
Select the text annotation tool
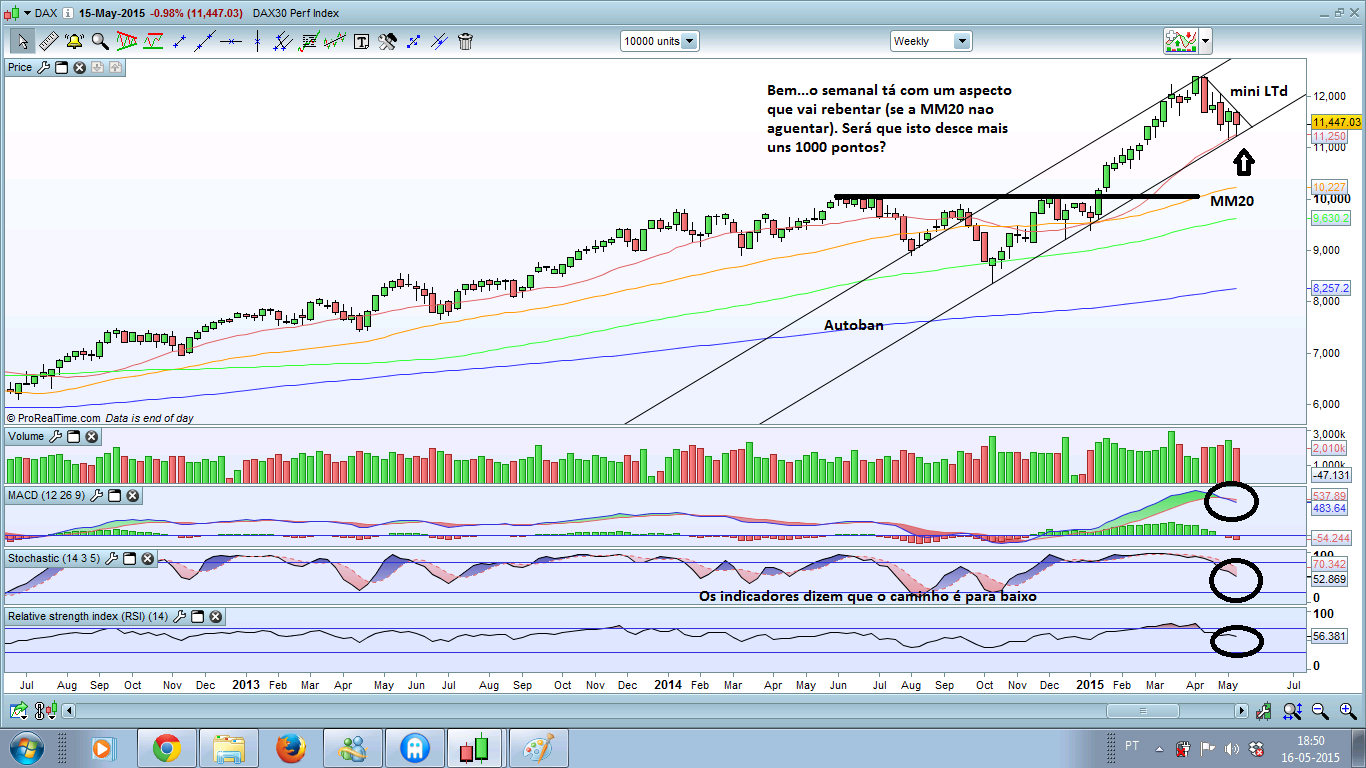click(x=361, y=42)
